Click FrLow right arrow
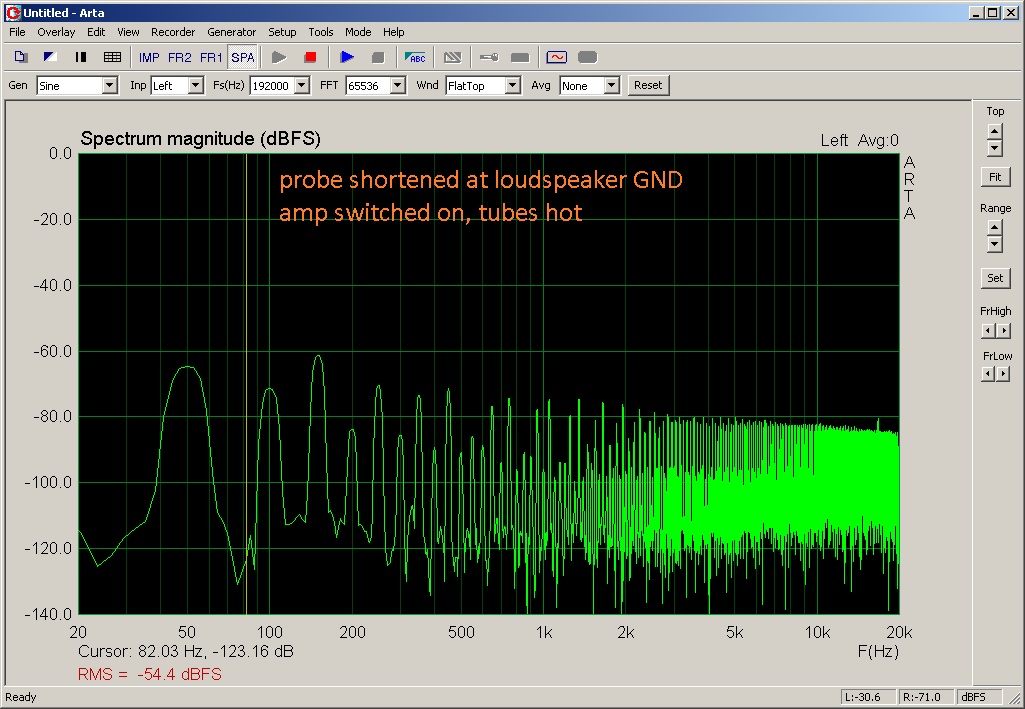The height and width of the screenshot is (709, 1025). [x=1003, y=374]
